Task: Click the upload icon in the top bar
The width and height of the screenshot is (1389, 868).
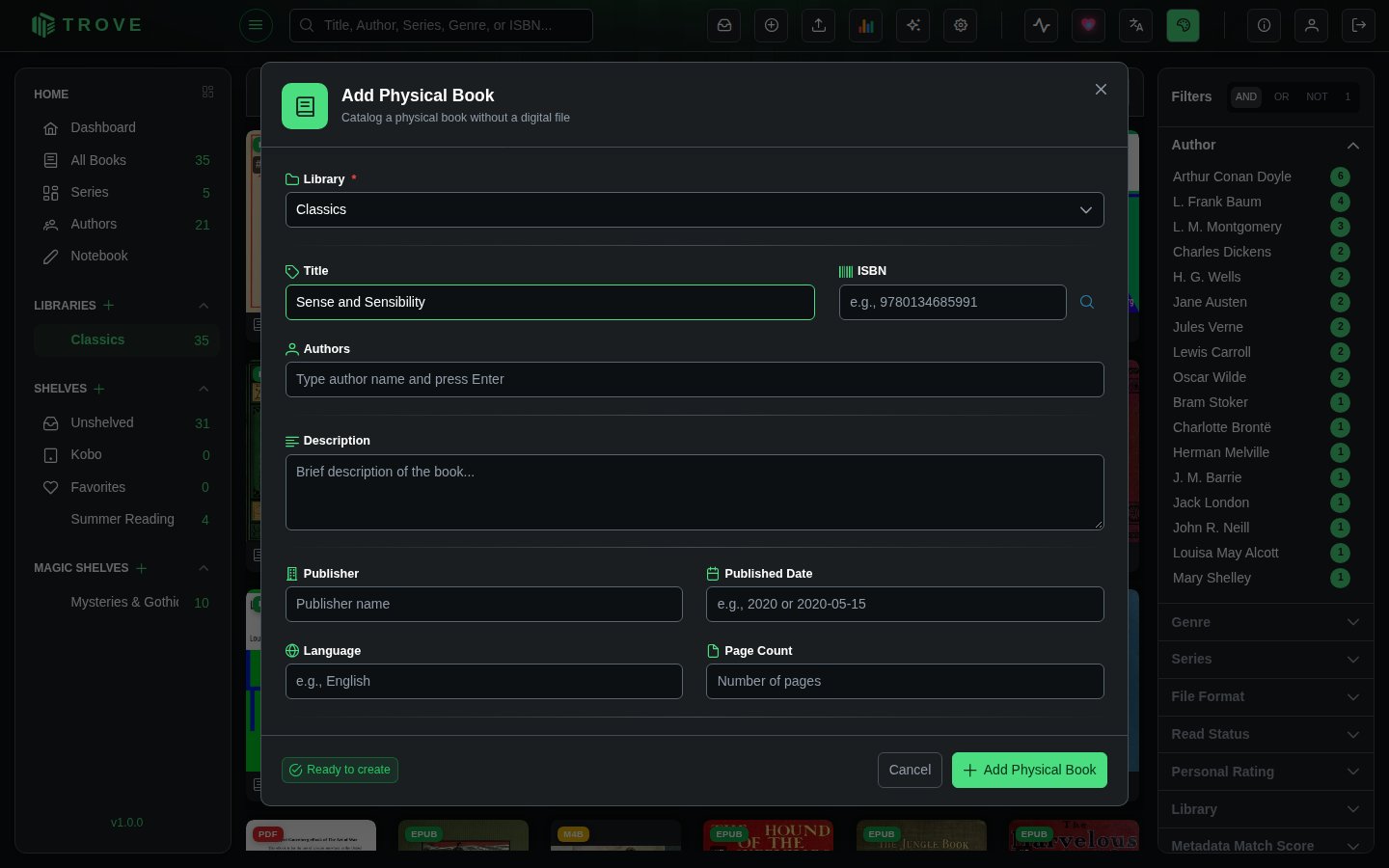Action: [819, 26]
